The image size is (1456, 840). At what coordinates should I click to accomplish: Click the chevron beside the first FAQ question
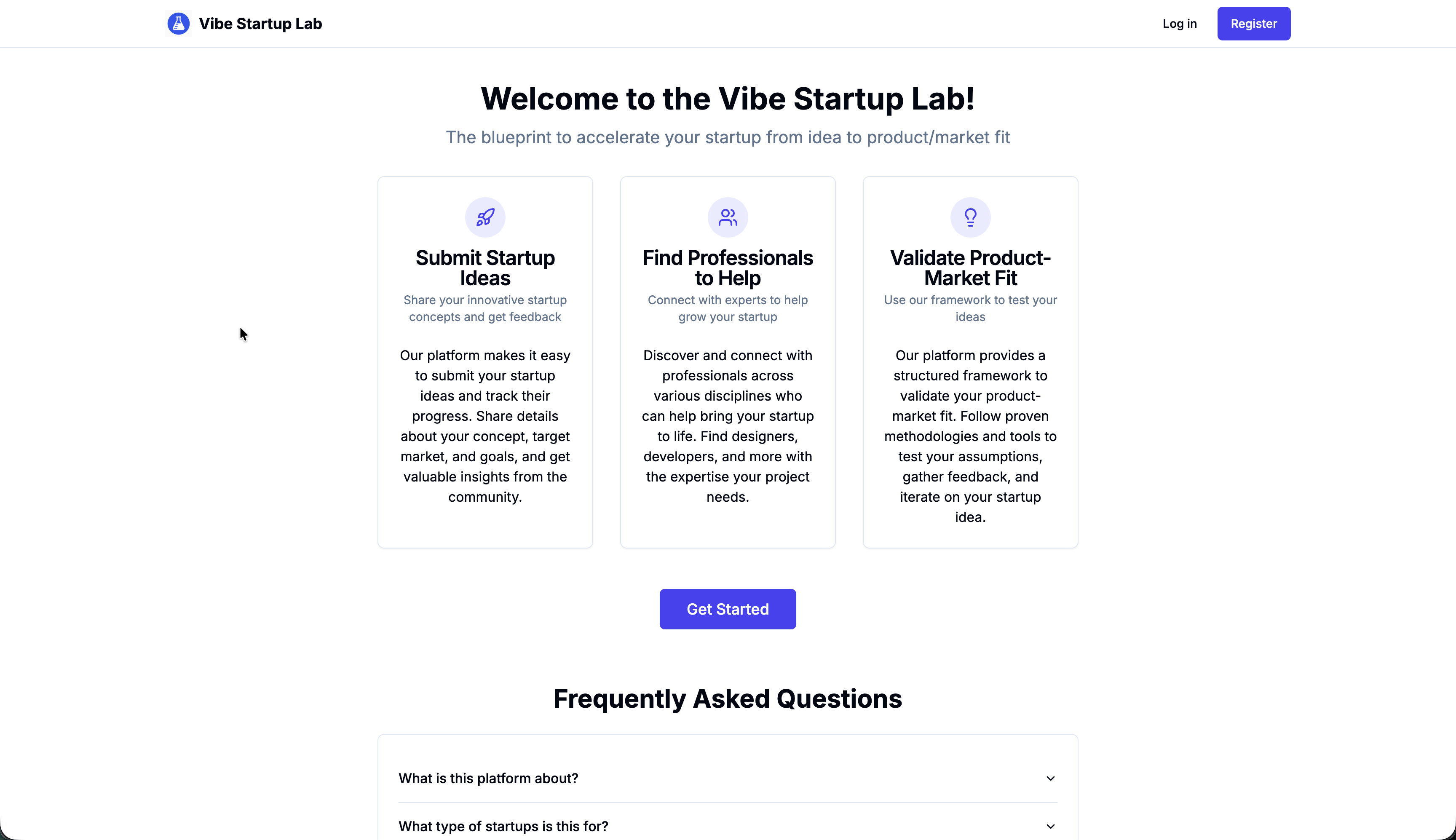click(x=1050, y=778)
